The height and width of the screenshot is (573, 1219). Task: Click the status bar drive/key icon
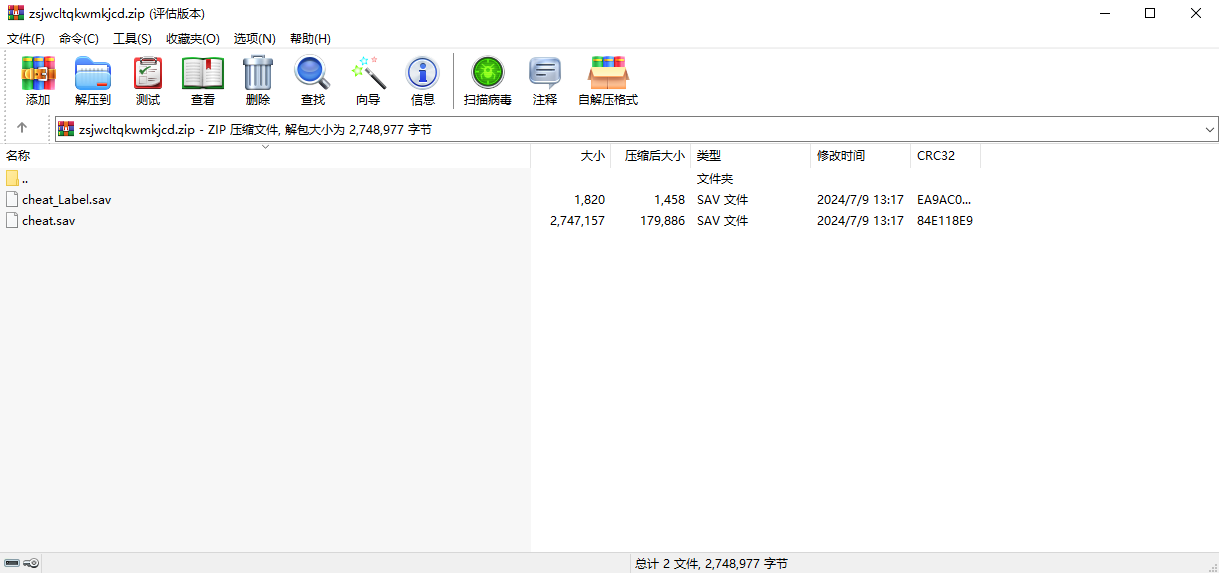(22, 563)
